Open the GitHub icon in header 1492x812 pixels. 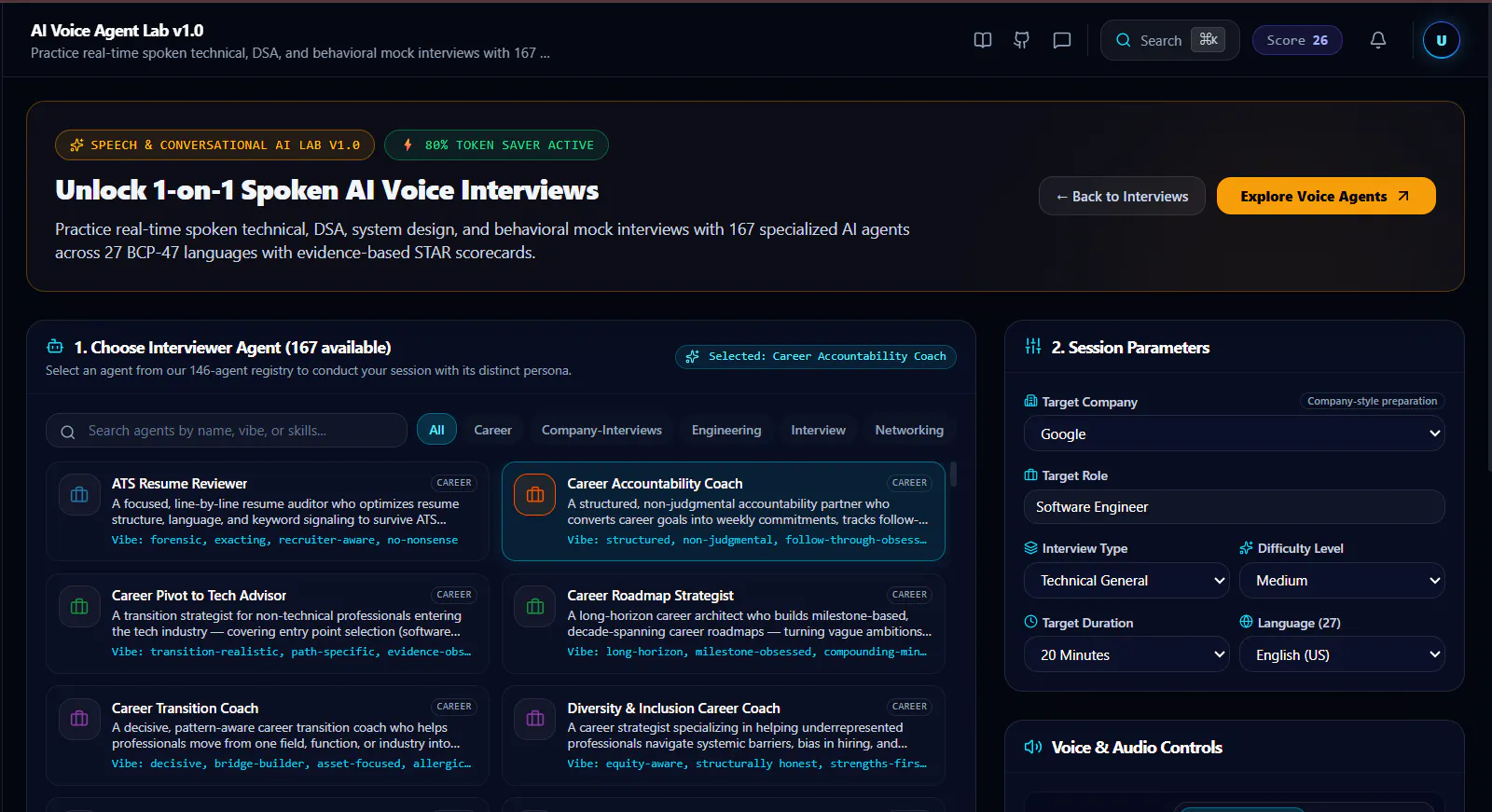1022,40
